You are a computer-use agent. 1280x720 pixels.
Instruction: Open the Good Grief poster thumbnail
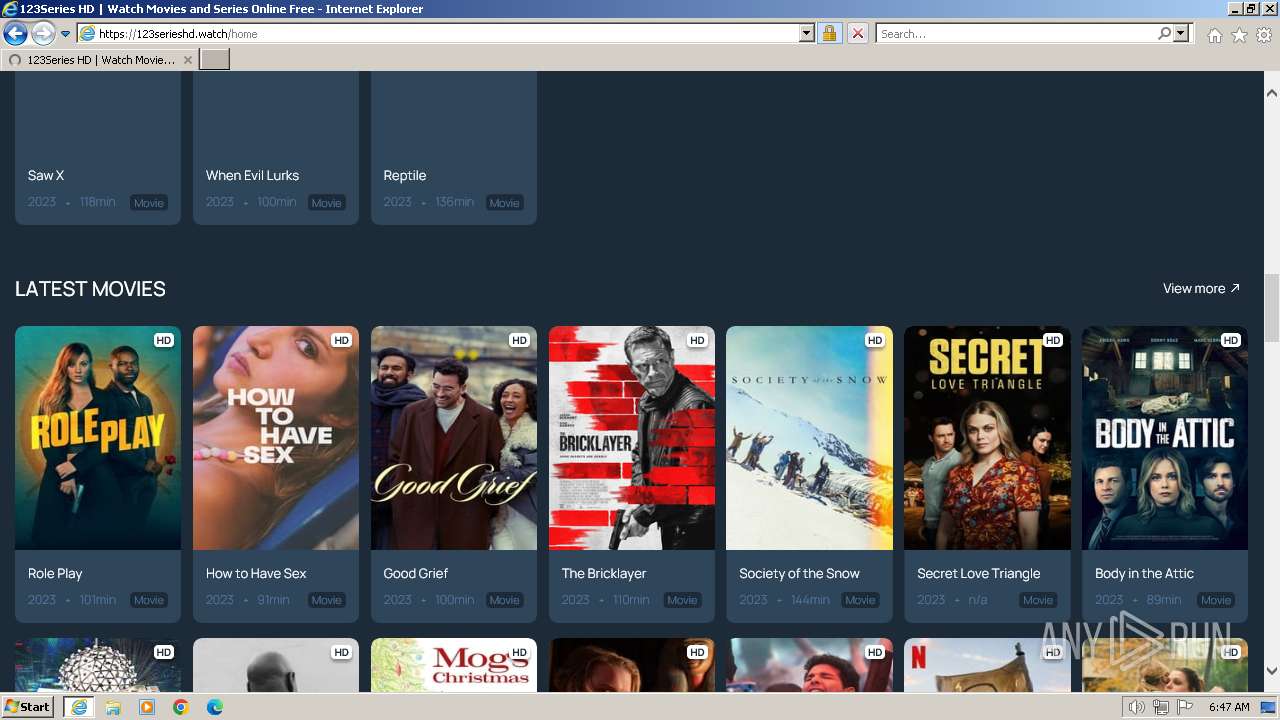pos(454,438)
